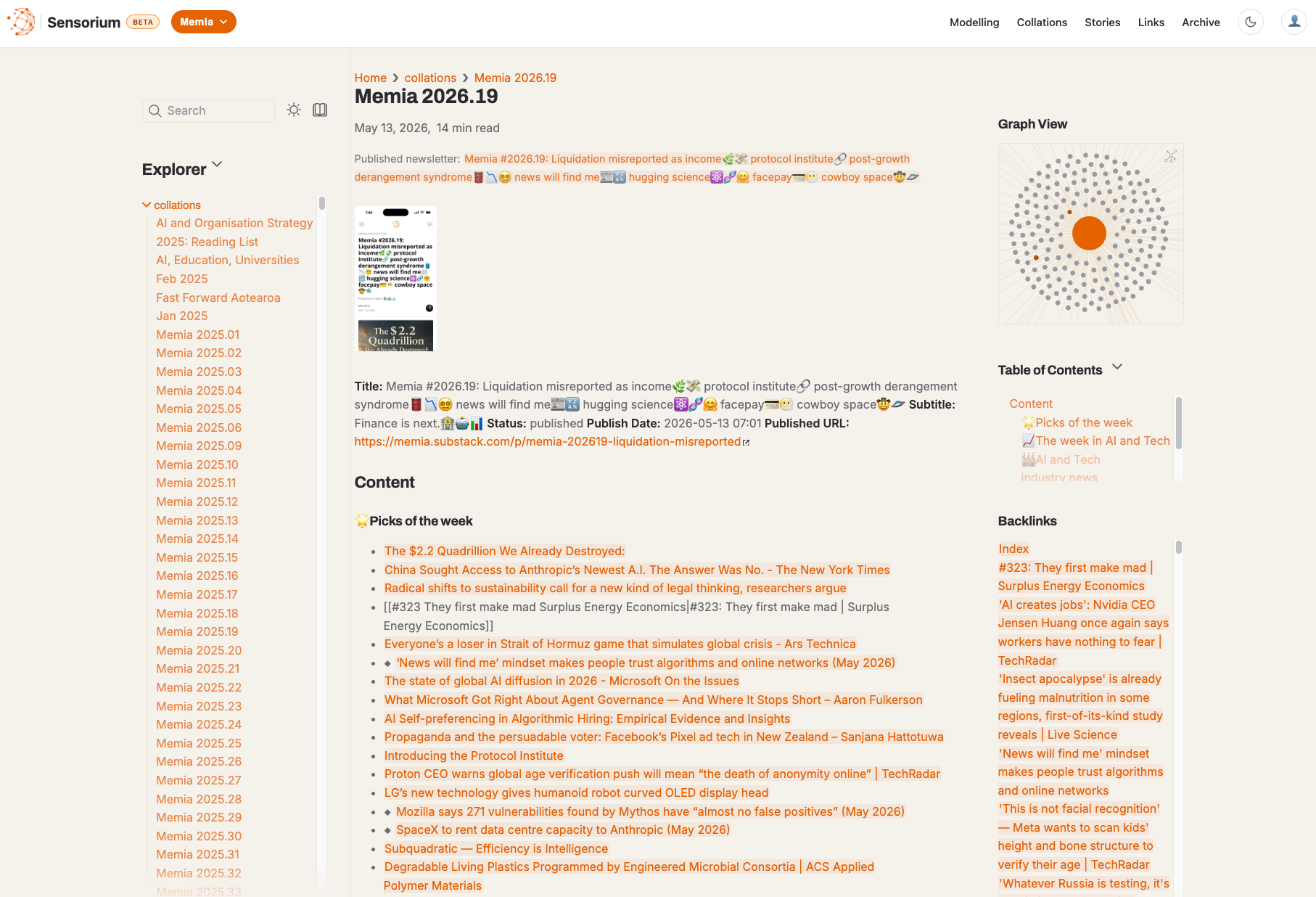This screenshot has width=1316, height=897.
Task: Open the Stories nav item
Action: coord(1103,22)
